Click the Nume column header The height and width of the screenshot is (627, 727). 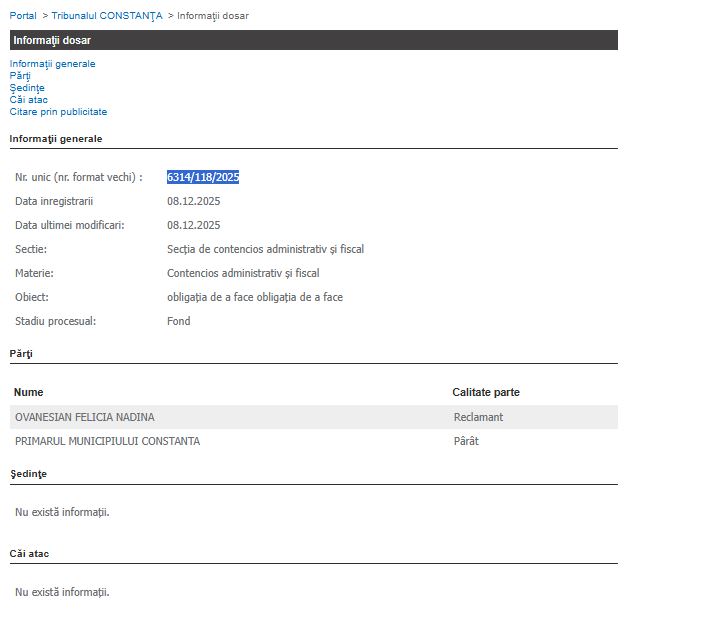point(29,392)
